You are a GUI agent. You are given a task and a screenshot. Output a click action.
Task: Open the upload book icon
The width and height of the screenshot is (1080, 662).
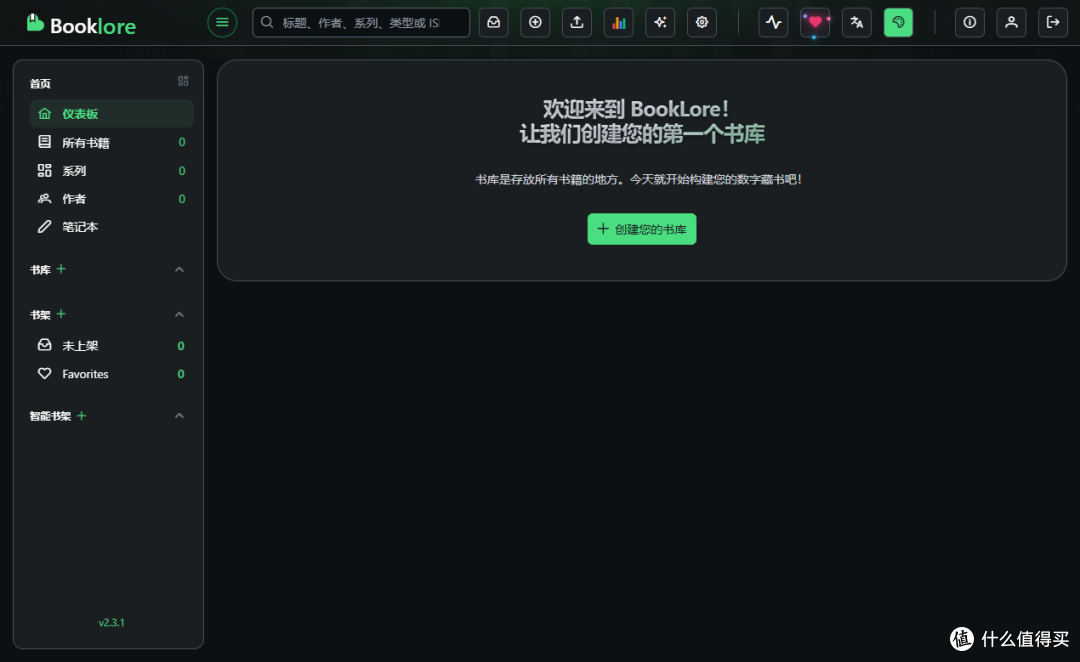[x=577, y=23]
